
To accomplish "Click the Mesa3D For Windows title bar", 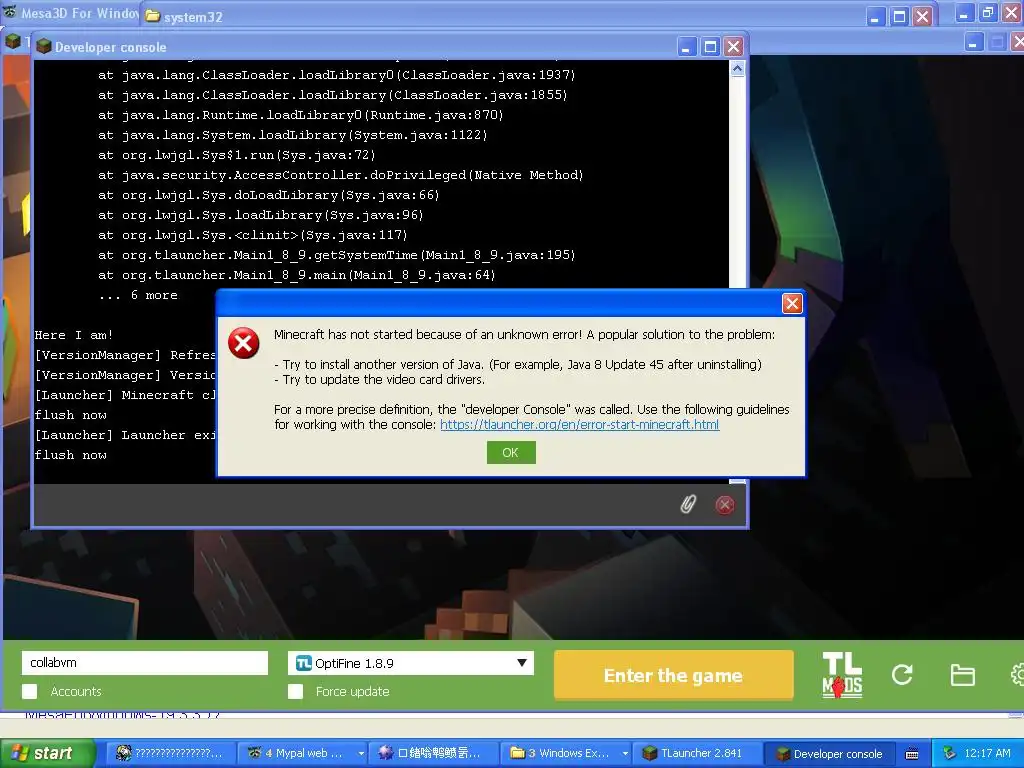I will (72, 13).
